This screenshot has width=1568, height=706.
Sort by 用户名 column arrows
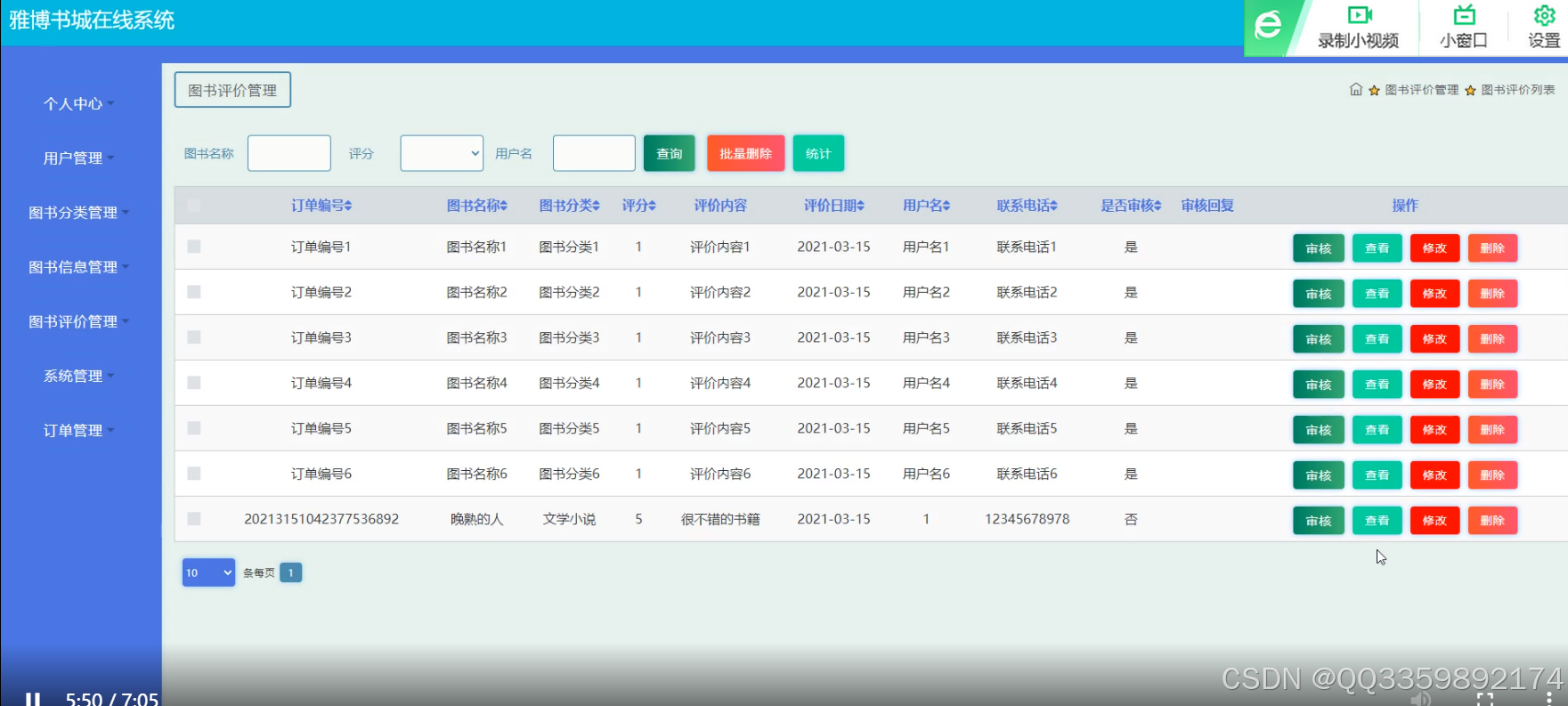(946, 206)
